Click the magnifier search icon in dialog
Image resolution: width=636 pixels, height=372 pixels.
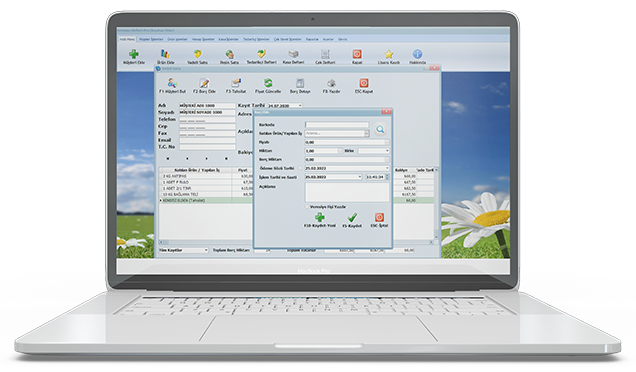click(x=380, y=129)
